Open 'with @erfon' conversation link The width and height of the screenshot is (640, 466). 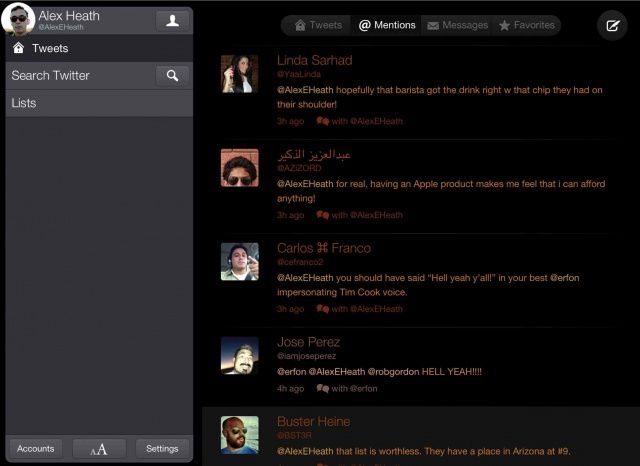click(x=354, y=388)
